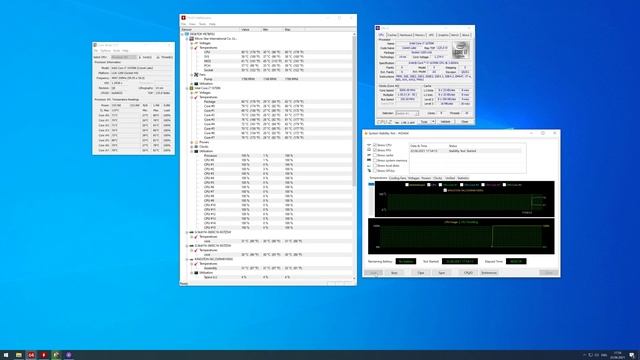
Task: Open the Options menu in Core Temp
Action: coord(106,51)
